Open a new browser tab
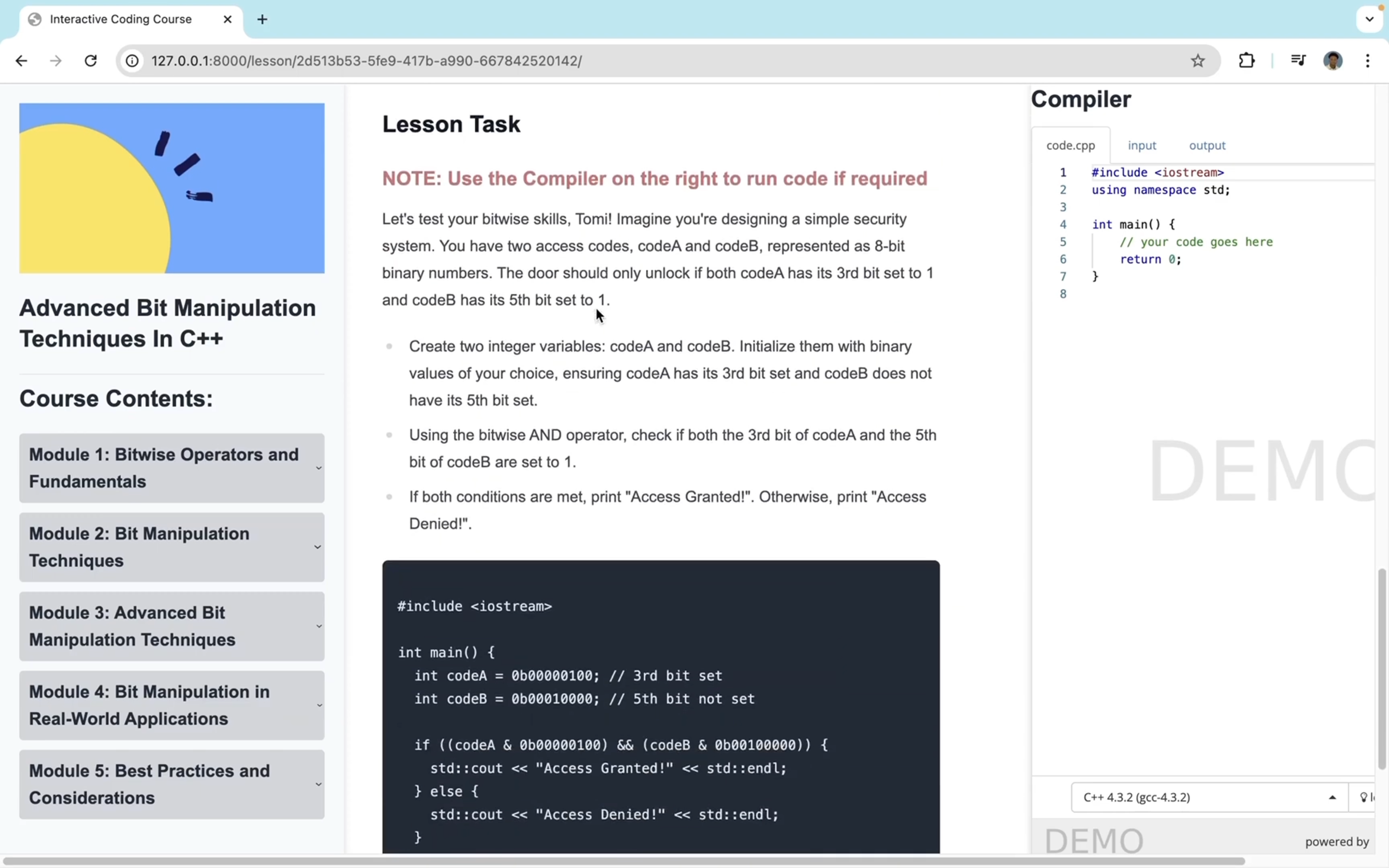Image resolution: width=1389 pixels, height=868 pixels. point(262,19)
